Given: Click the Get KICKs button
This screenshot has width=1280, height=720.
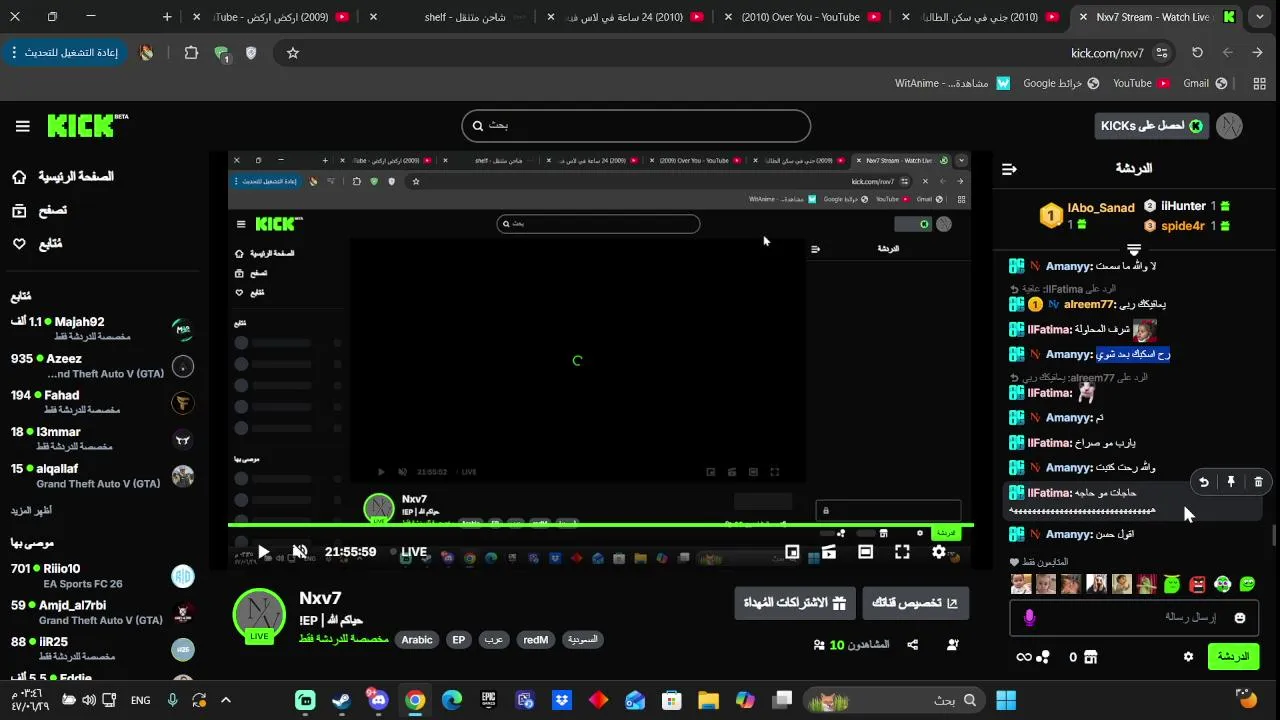Looking at the screenshot, I should [x=1151, y=126].
